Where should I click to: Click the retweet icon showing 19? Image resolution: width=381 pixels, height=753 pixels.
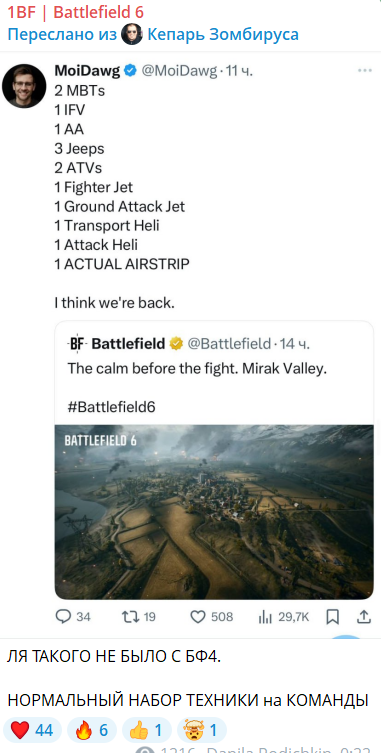pos(130,617)
